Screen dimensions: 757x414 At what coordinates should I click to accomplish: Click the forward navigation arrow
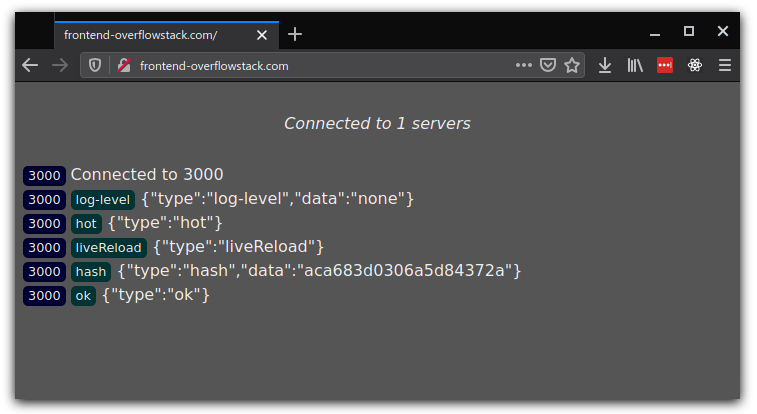pos(60,65)
